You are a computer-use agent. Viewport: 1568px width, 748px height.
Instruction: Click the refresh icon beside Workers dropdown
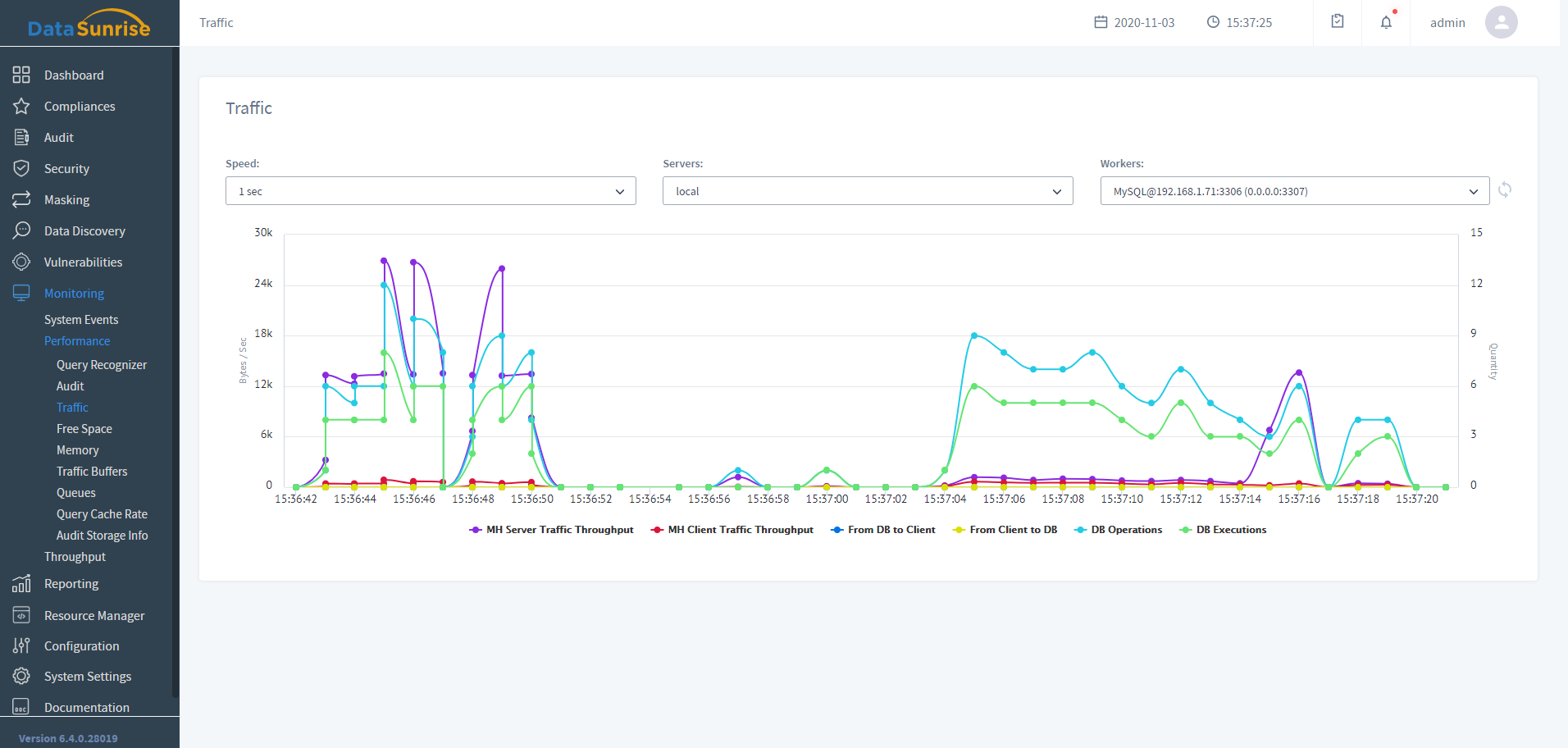coord(1505,190)
